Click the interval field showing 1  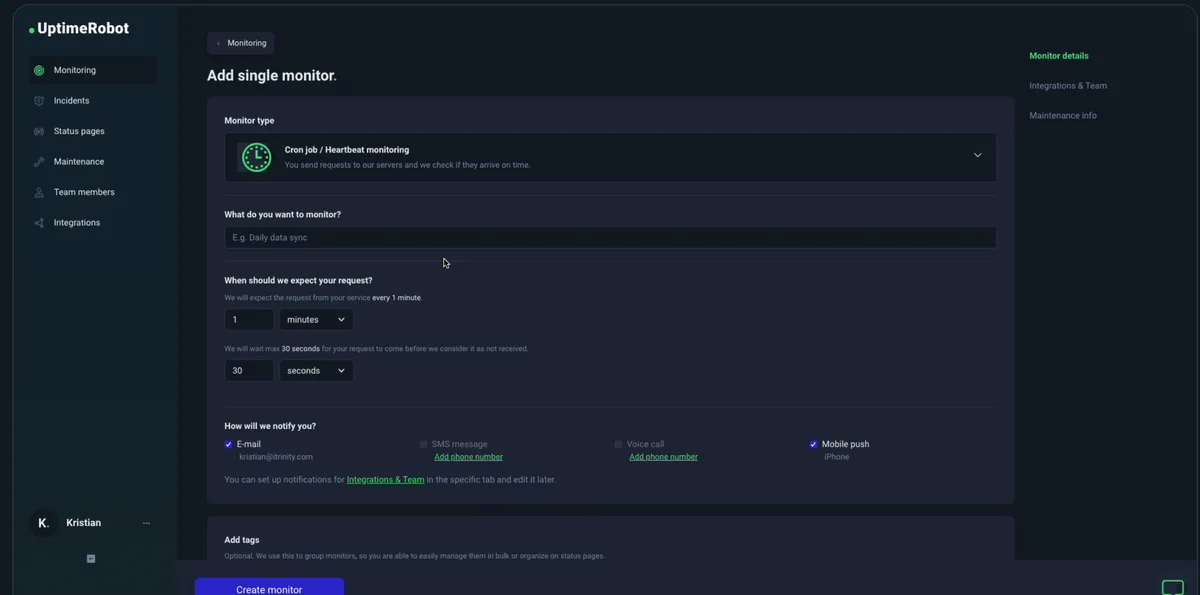point(249,320)
